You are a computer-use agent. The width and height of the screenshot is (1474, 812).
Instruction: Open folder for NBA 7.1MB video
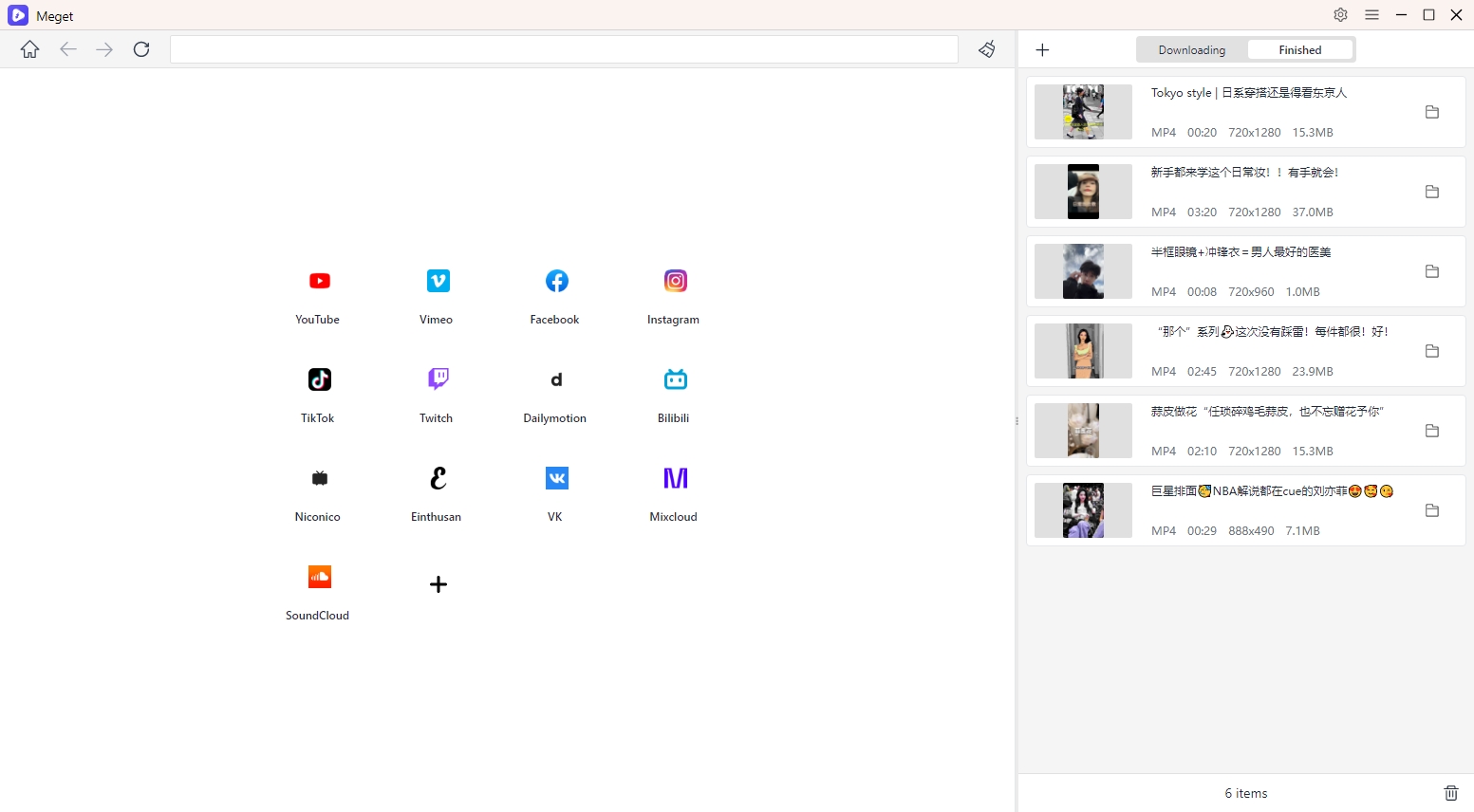tap(1432, 510)
